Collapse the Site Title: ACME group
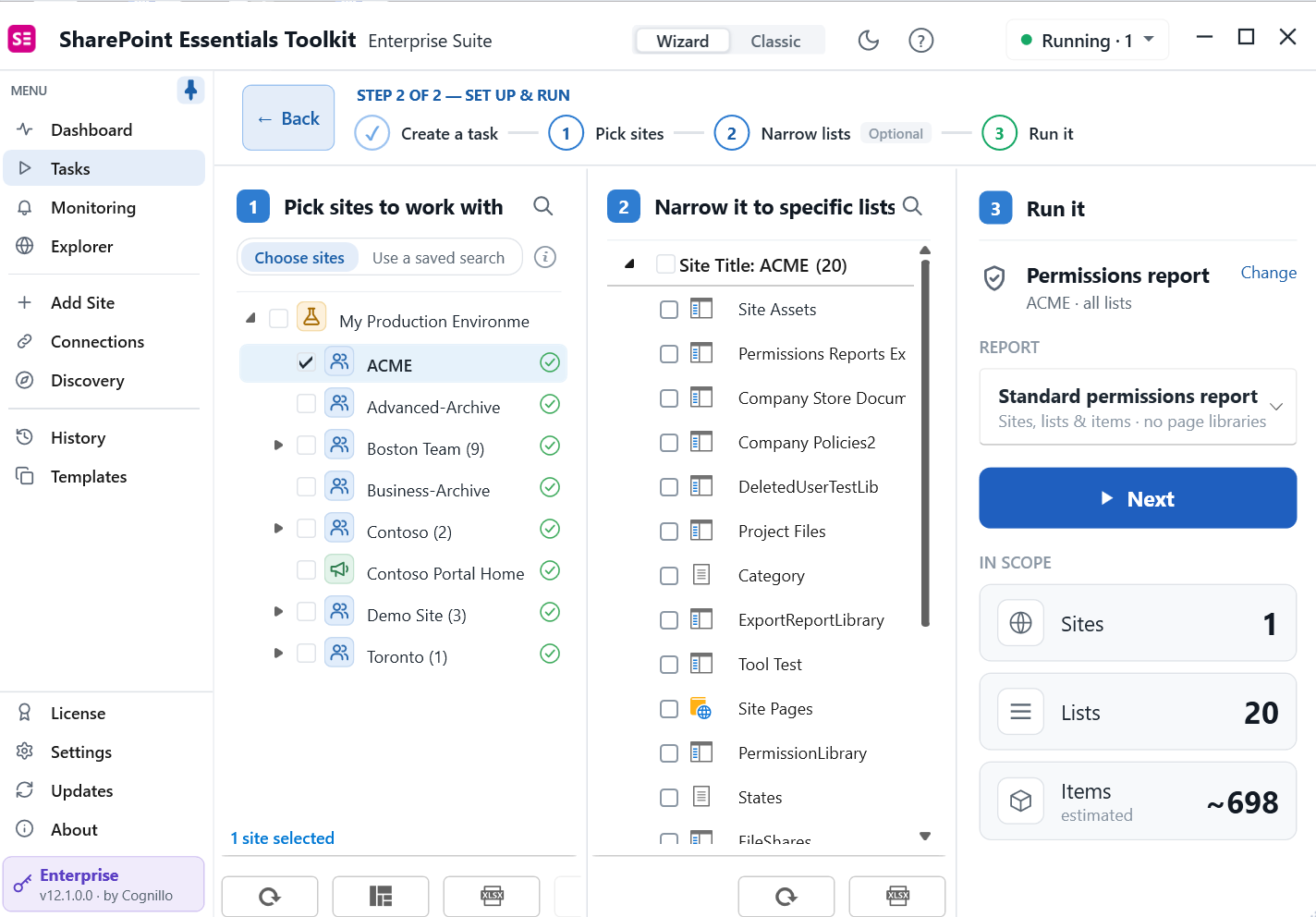The height and width of the screenshot is (917, 1316). tap(629, 264)
